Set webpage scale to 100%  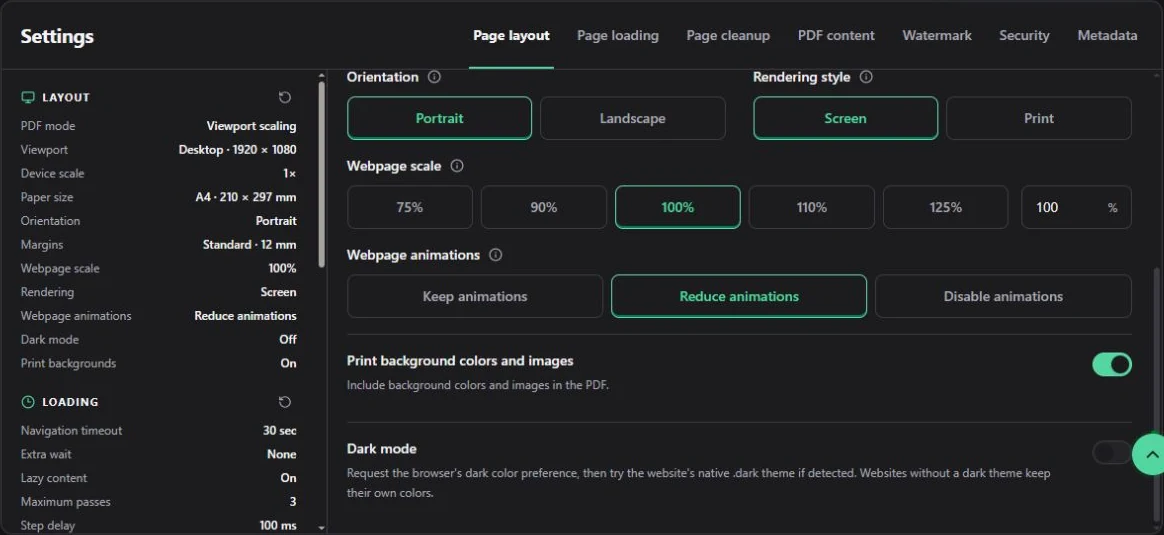click(x=678, y=207)
